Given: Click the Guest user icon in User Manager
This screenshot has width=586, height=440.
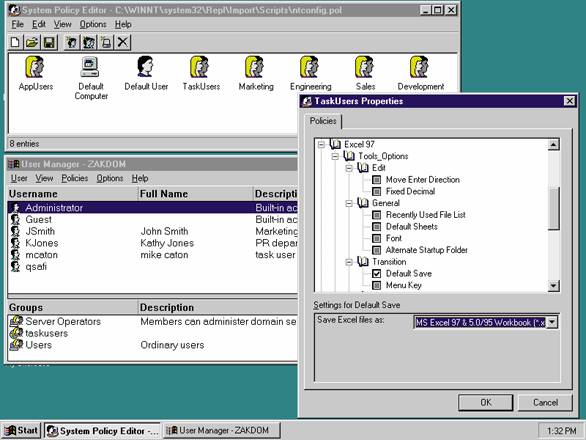Looking at the screenshot, I should point(15,219).
